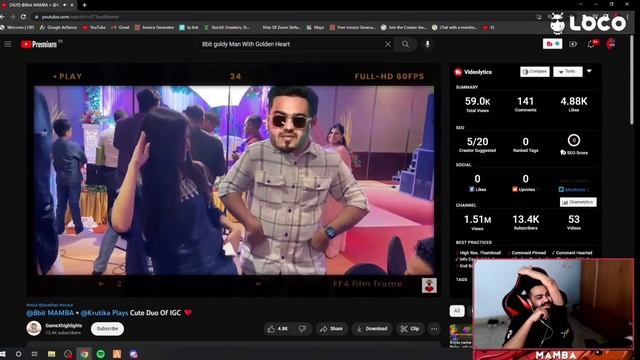Open the StockX Sneakers bookmark

[x=227, y=27]
